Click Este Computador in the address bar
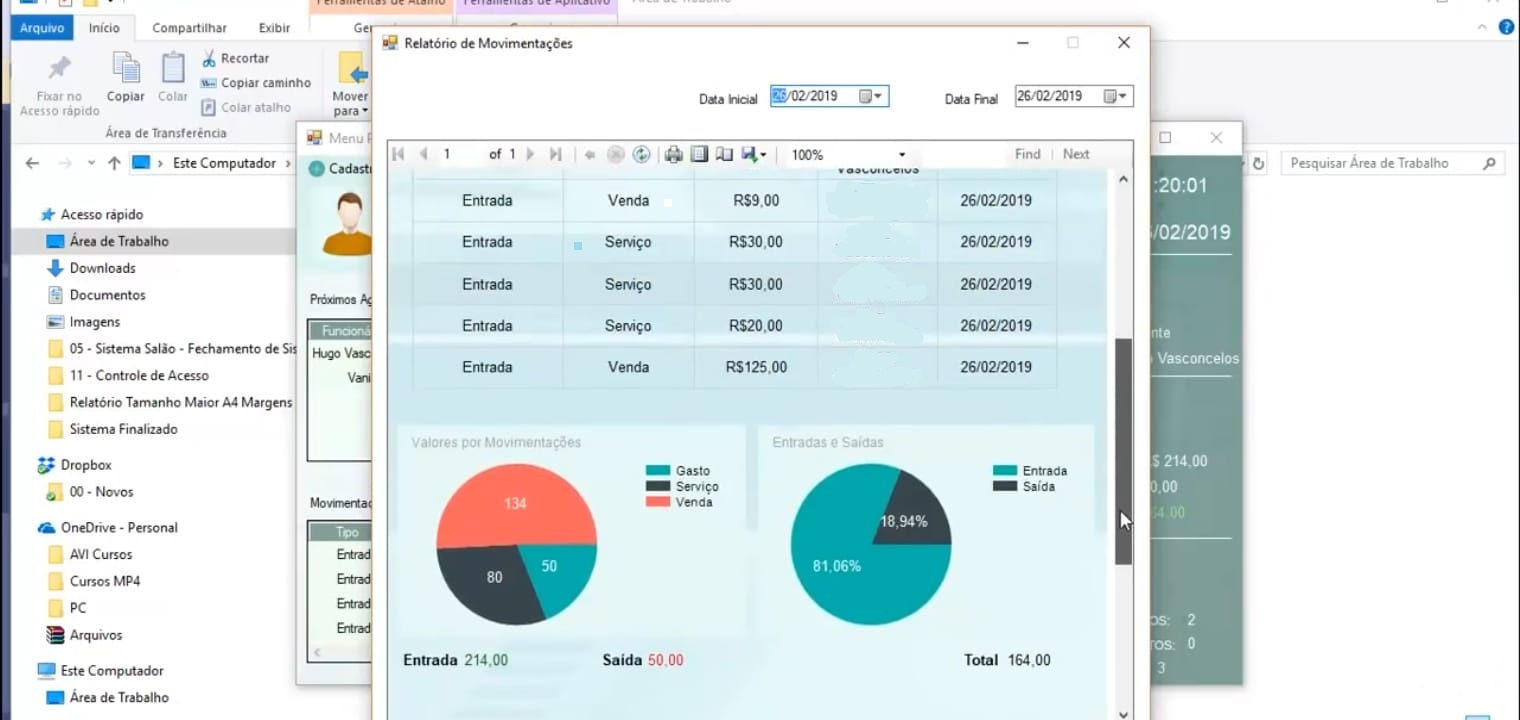Image resolution: width=1520 pixels, height=720 pixels. click(x=224, y=163)
